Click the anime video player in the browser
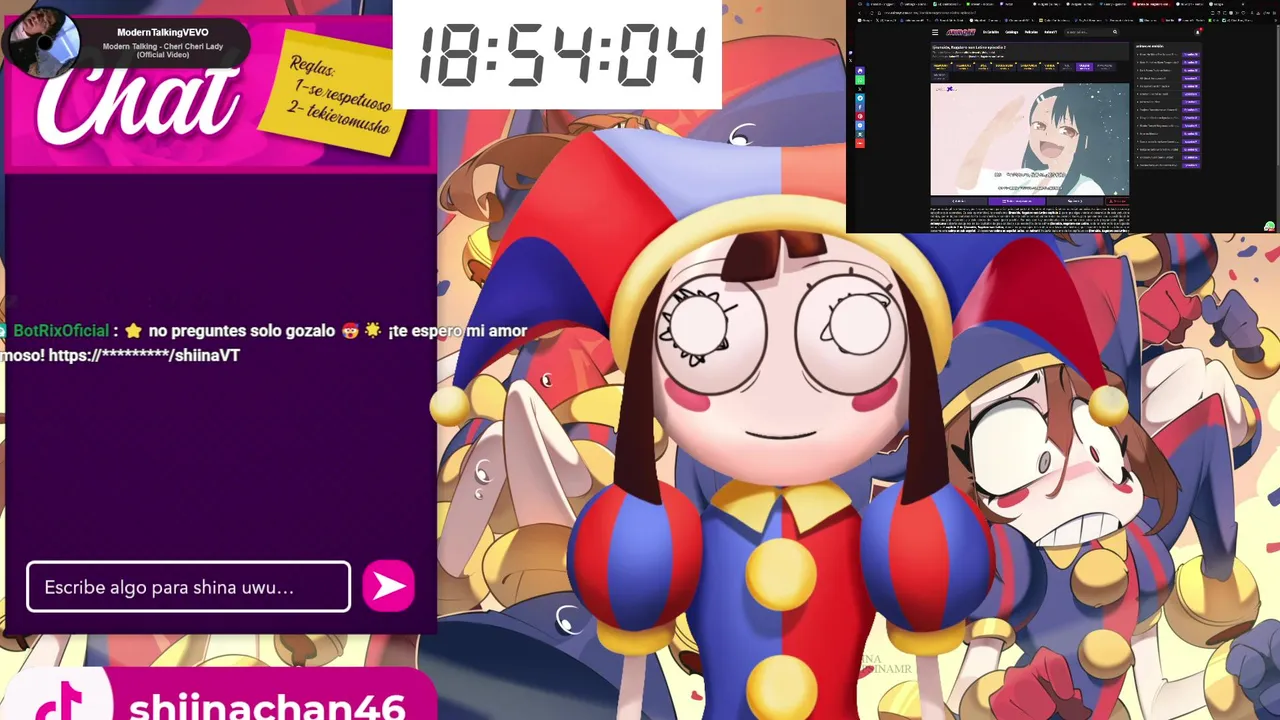 coord(1030,139)
